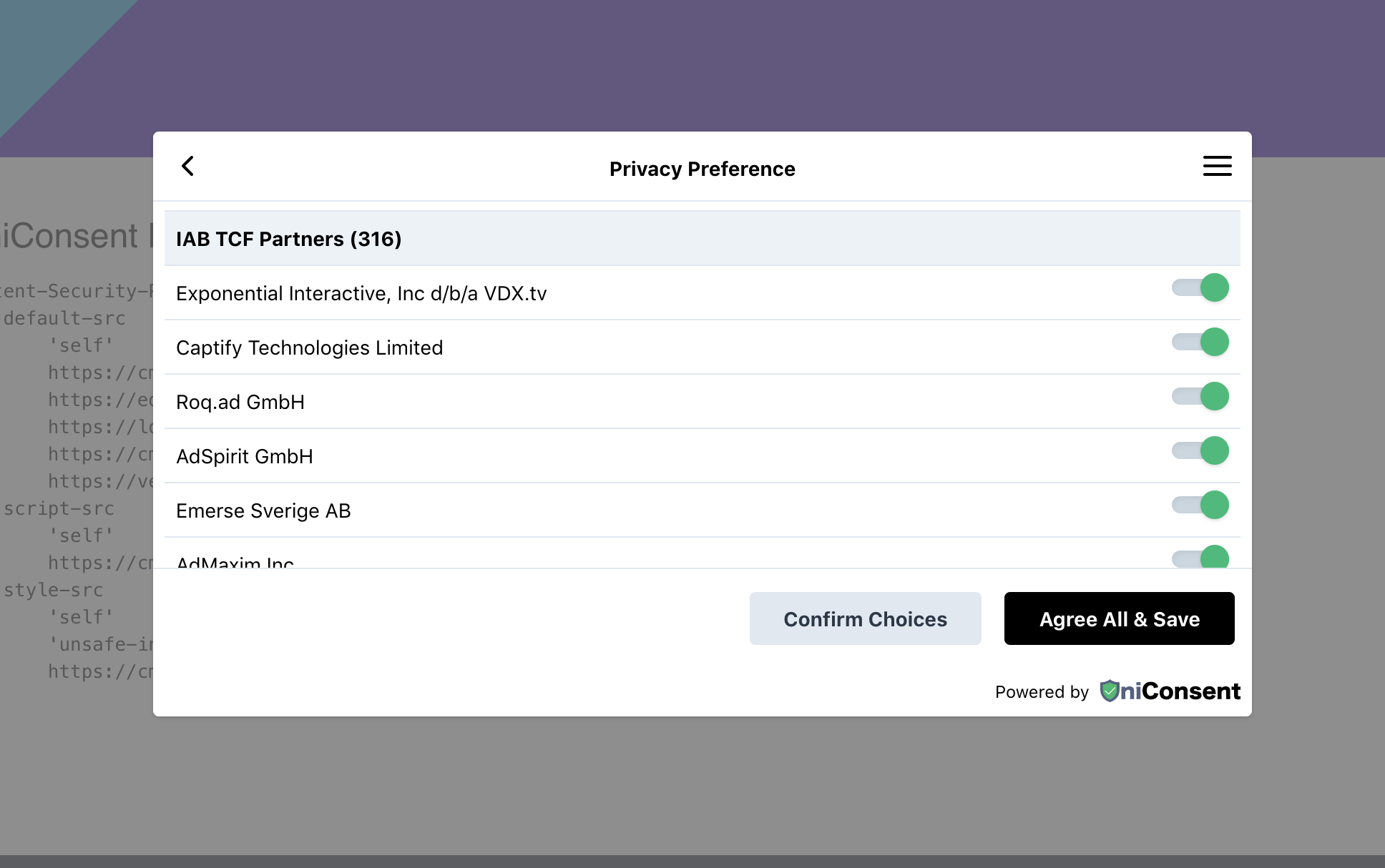
Task: Click the Confirm Choices button
Action: pyautogui.click(x=865, y=618)
